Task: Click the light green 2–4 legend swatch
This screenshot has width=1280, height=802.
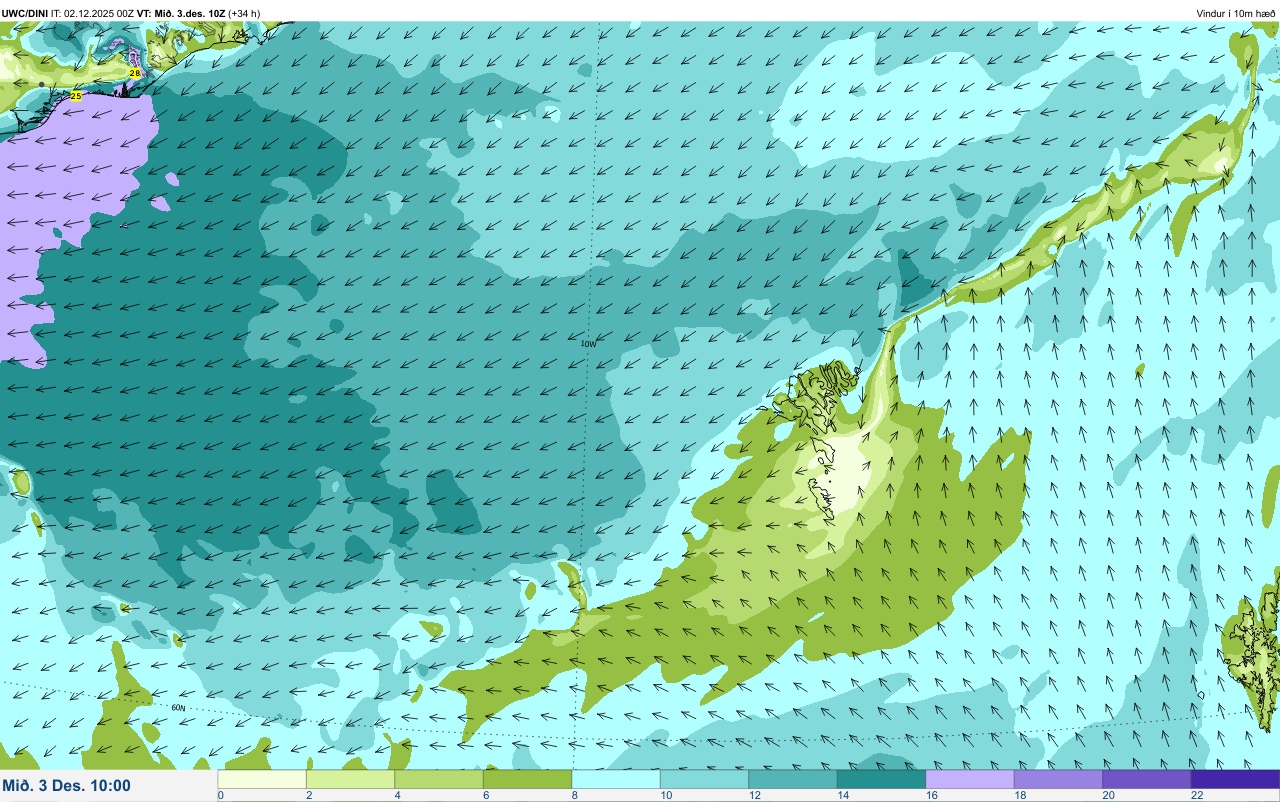Action: point(350,779)
